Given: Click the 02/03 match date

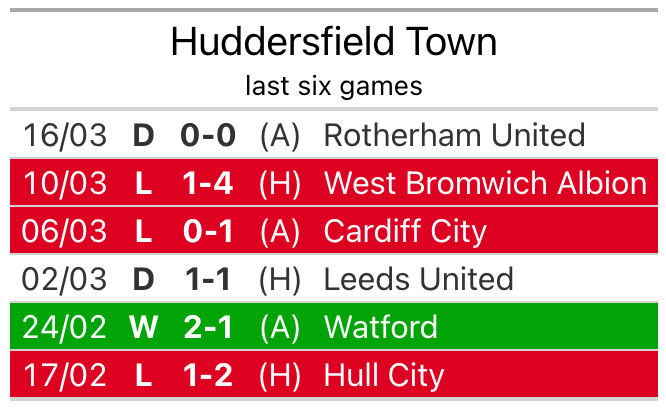Looking at the screenshot, I should tap(65, 279).
